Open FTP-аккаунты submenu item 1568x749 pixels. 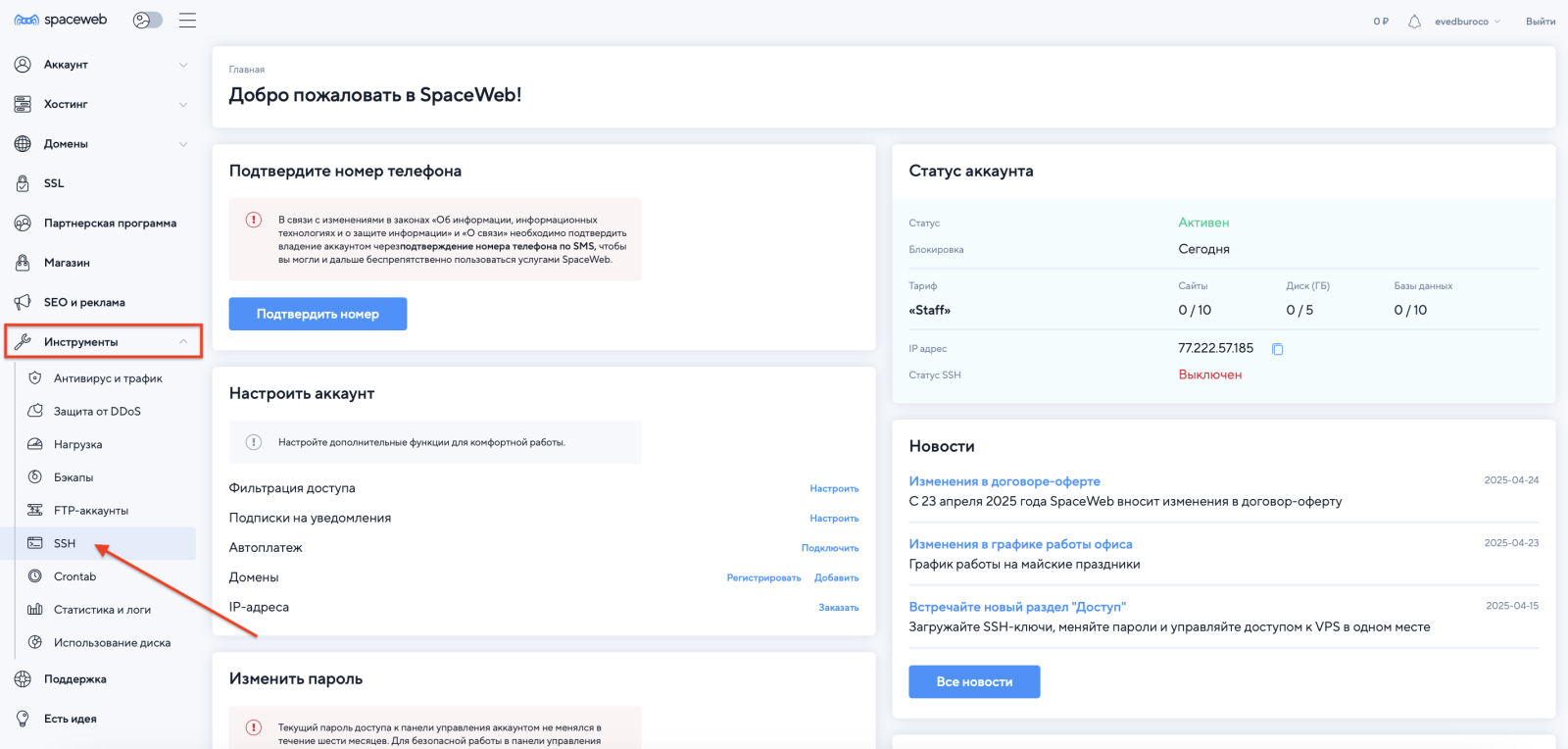click(x=91, y=511)
